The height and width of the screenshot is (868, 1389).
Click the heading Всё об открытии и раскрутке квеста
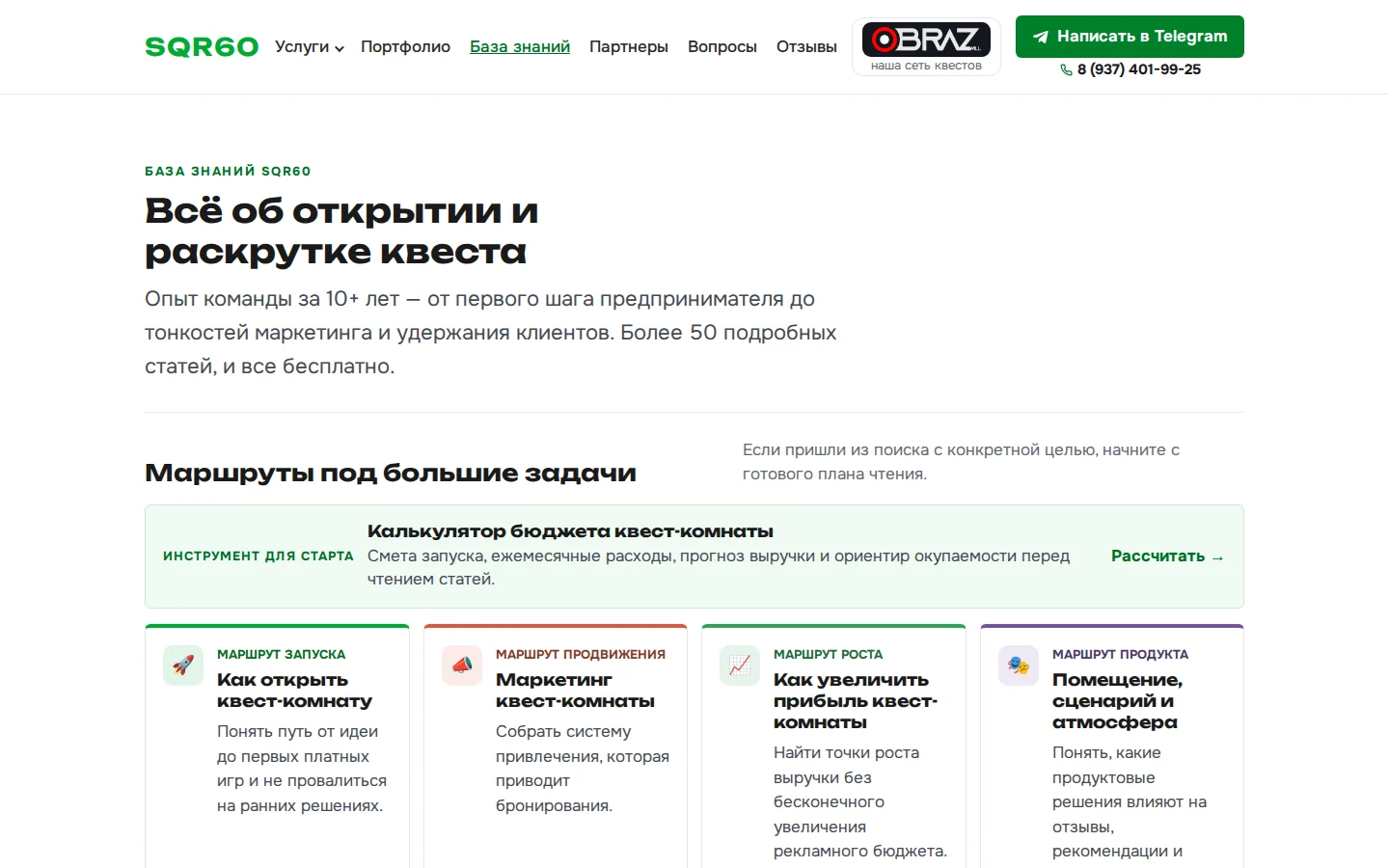341,231
